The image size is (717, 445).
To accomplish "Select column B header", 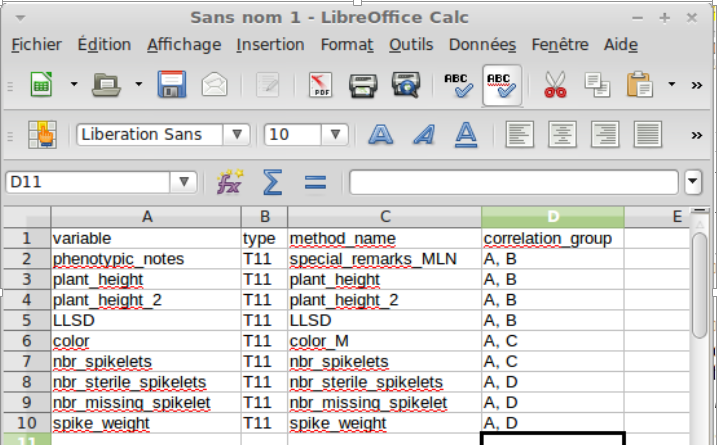I will (264, 217).
